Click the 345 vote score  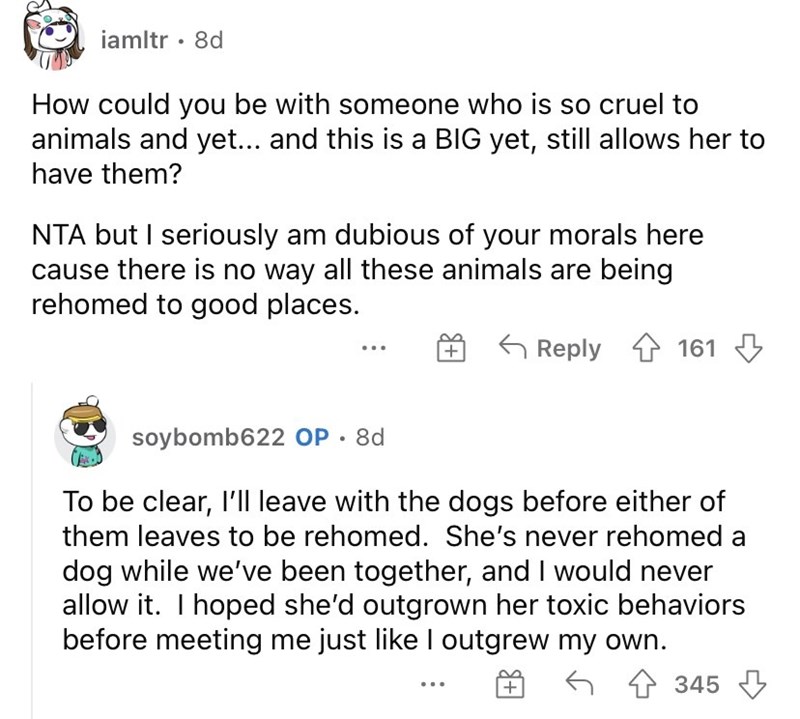697,684
